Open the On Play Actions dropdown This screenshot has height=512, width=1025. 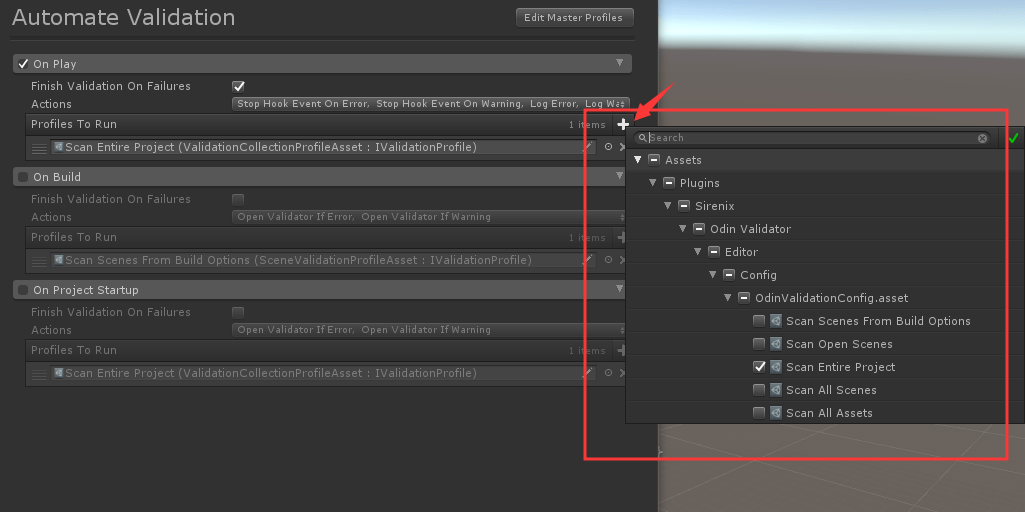click(x=430, y=104)
